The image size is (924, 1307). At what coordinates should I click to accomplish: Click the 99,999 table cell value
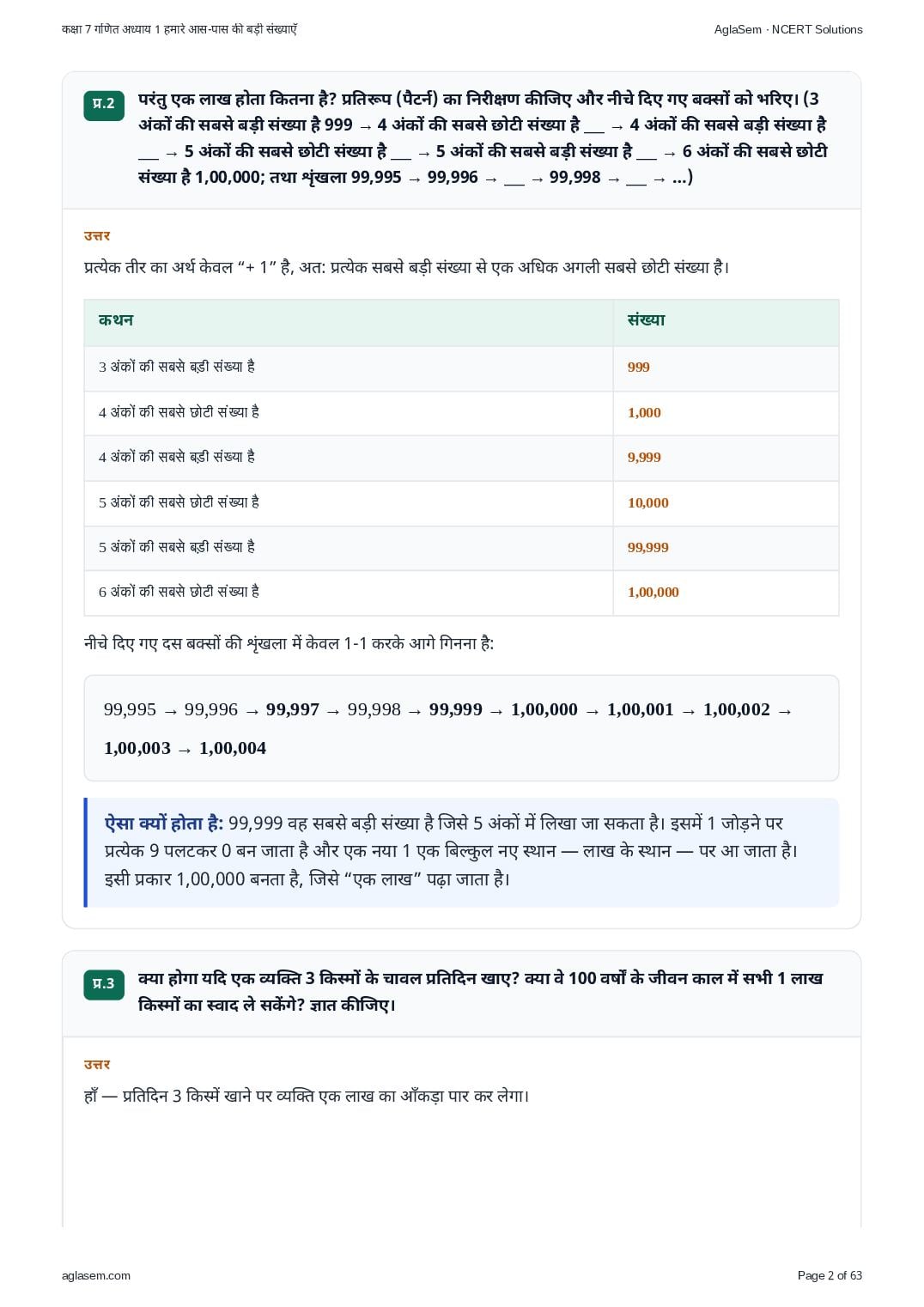click(x=648, y=548)
